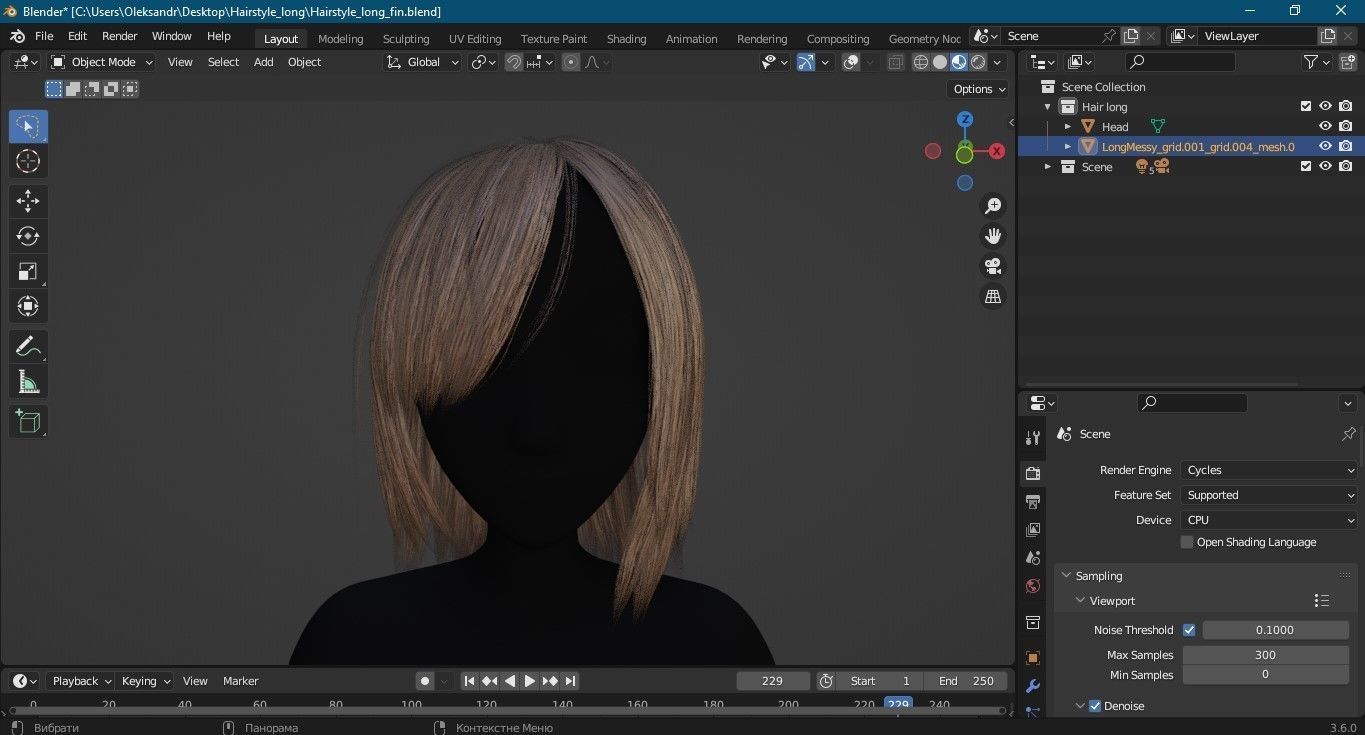Activate the Annotate pencil tool
Screen dimensions: 1365x735
pyautogui.click(x=28, y=347)
